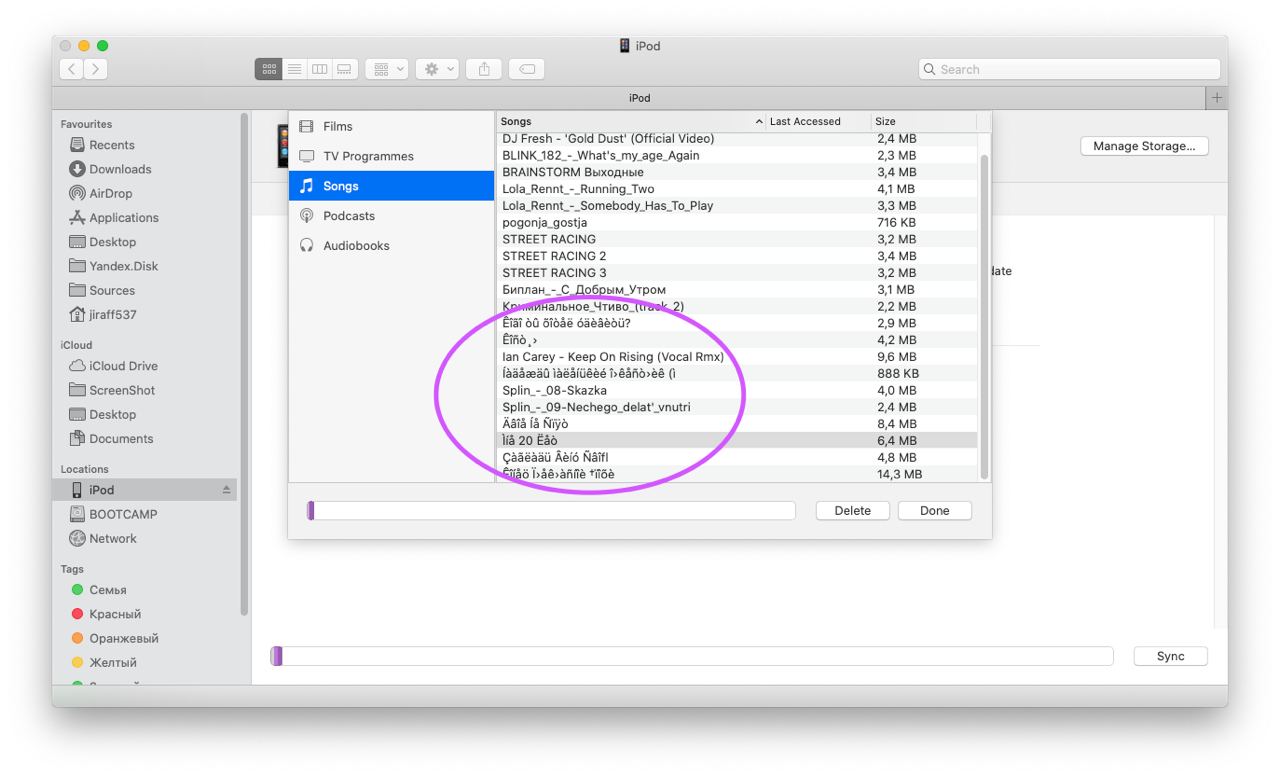This screenshot has height=776, width=1280.
Task: Add a new tab with the plus button
Action: click(1217, 98)
